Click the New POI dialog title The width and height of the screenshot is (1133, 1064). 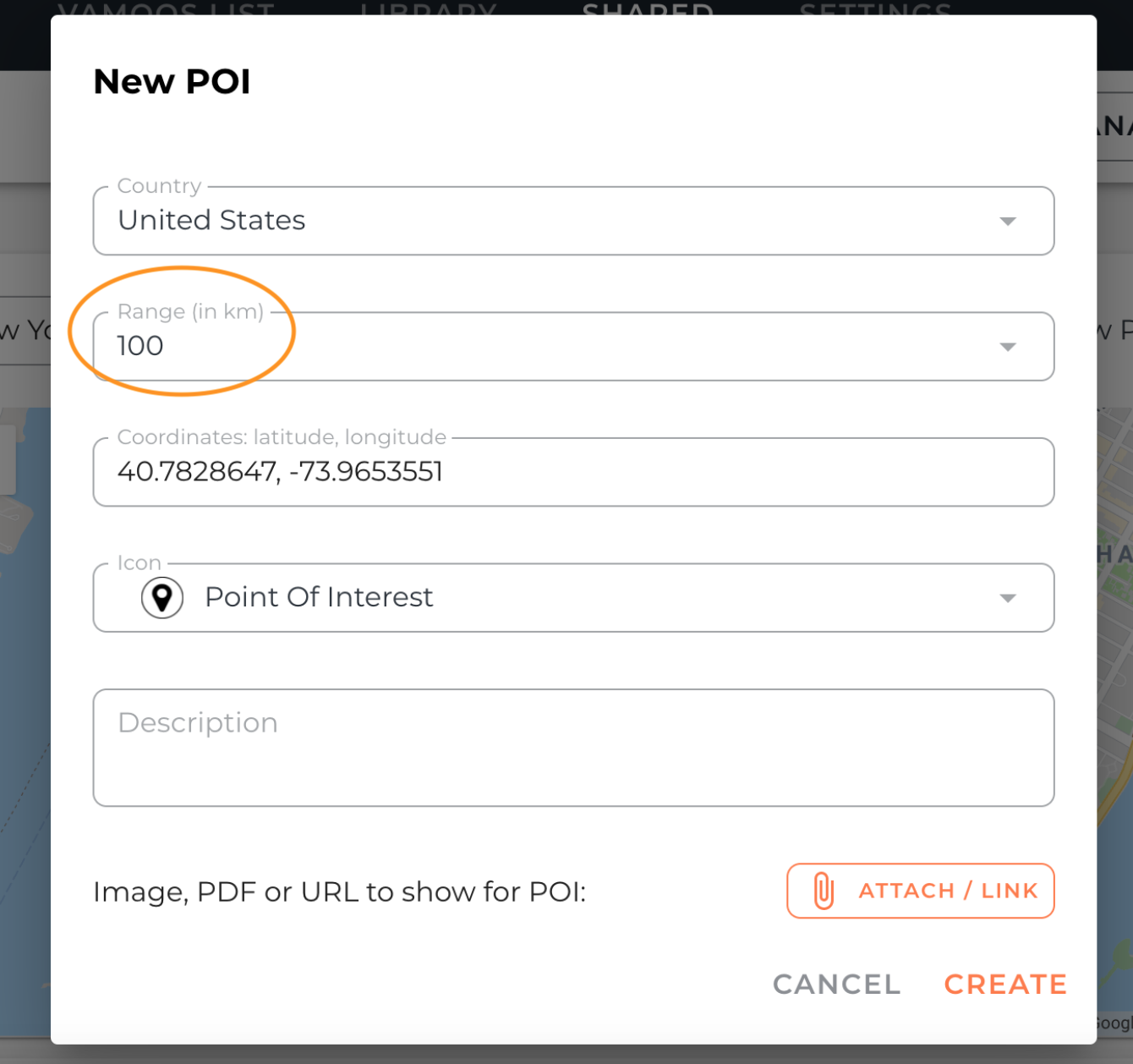[172, 82]
